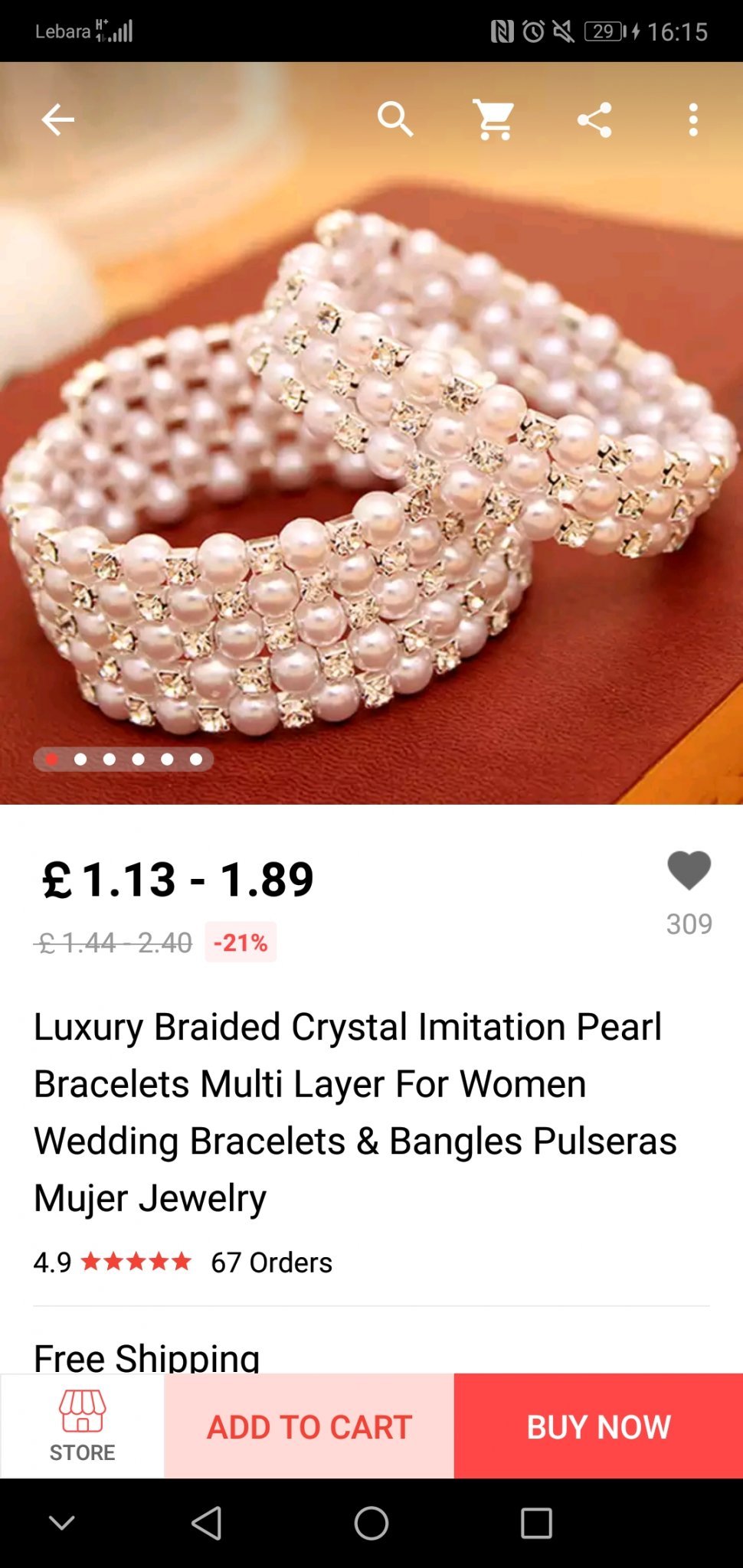Open the 4.9 star rating reviews
Image resolution: width=743 pixels, height=1568 pixels.
(113, 1262)
